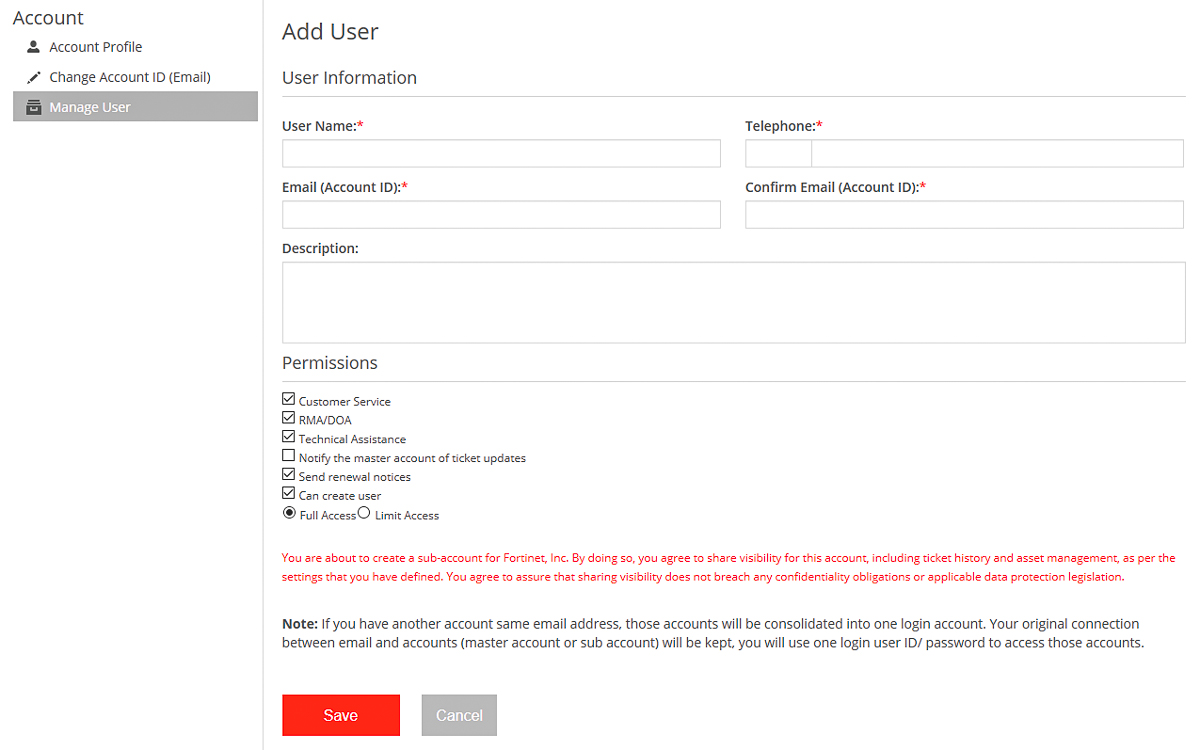Click inside the User Name field
Image resolution: width=1200 pixels, height=750 pixels.
point(500,153)
